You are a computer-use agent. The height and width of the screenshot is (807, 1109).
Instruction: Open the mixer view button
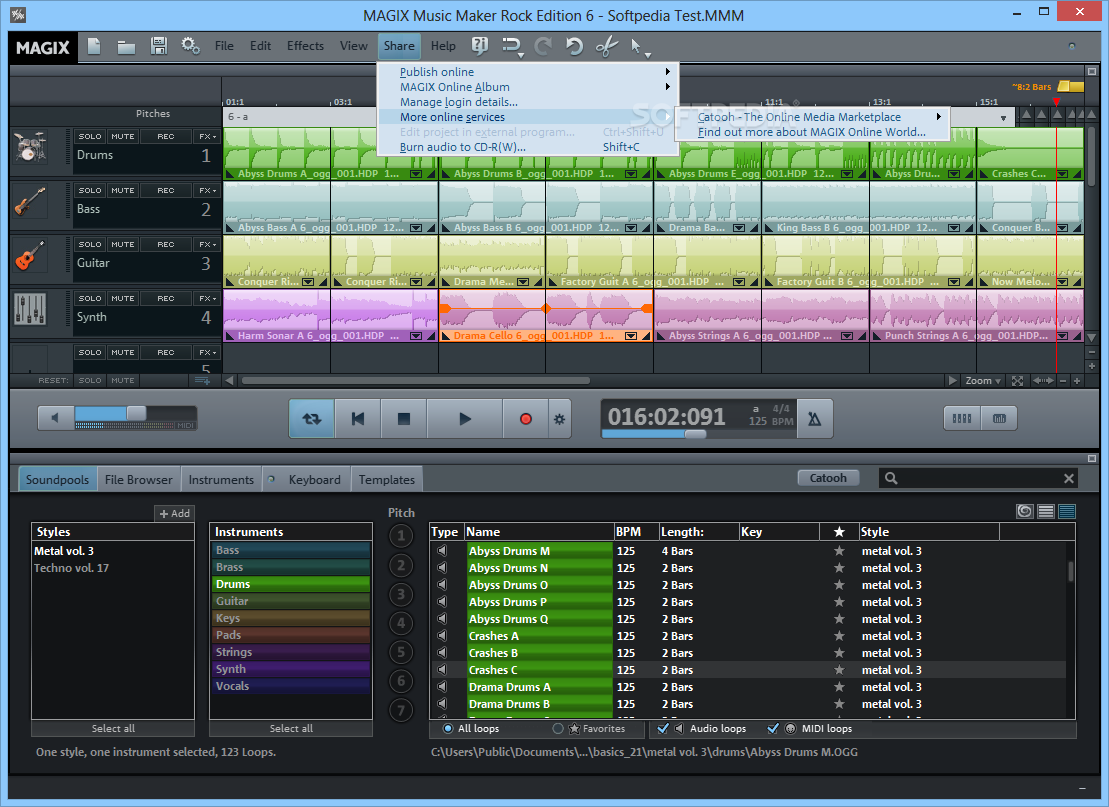click(x=962, y=418)
